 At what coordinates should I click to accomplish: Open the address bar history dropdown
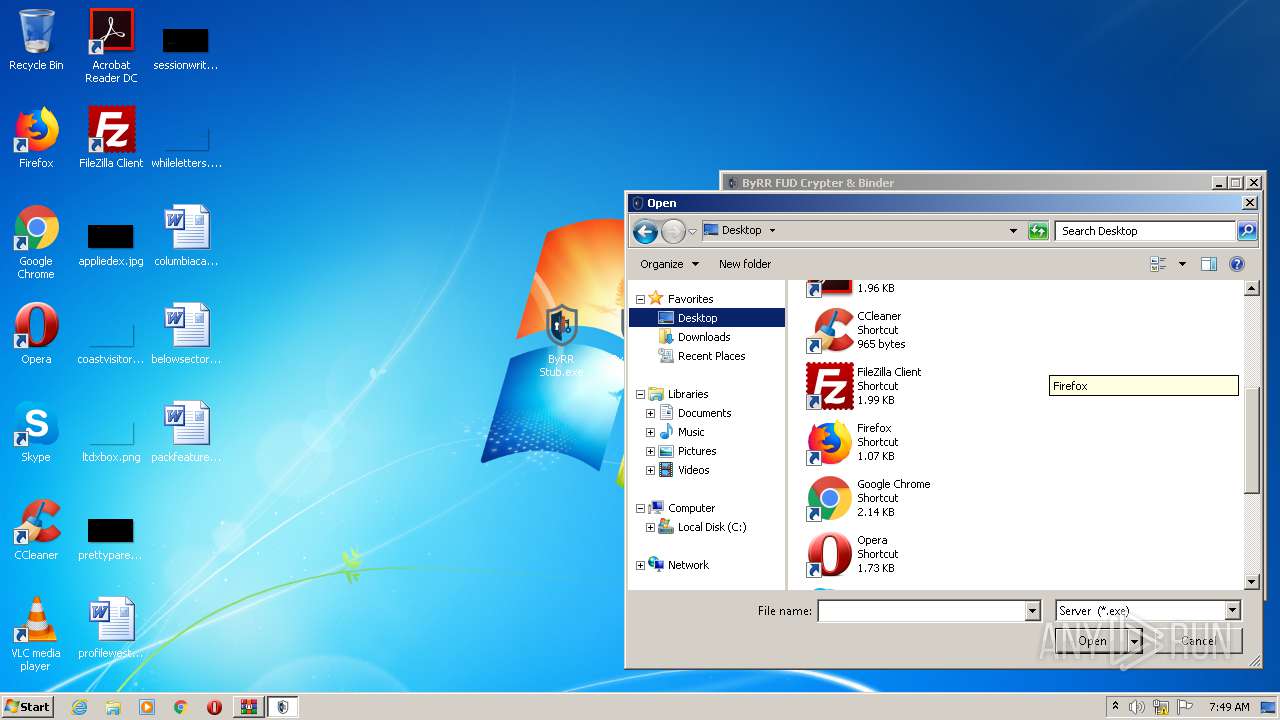[1014, 231]
